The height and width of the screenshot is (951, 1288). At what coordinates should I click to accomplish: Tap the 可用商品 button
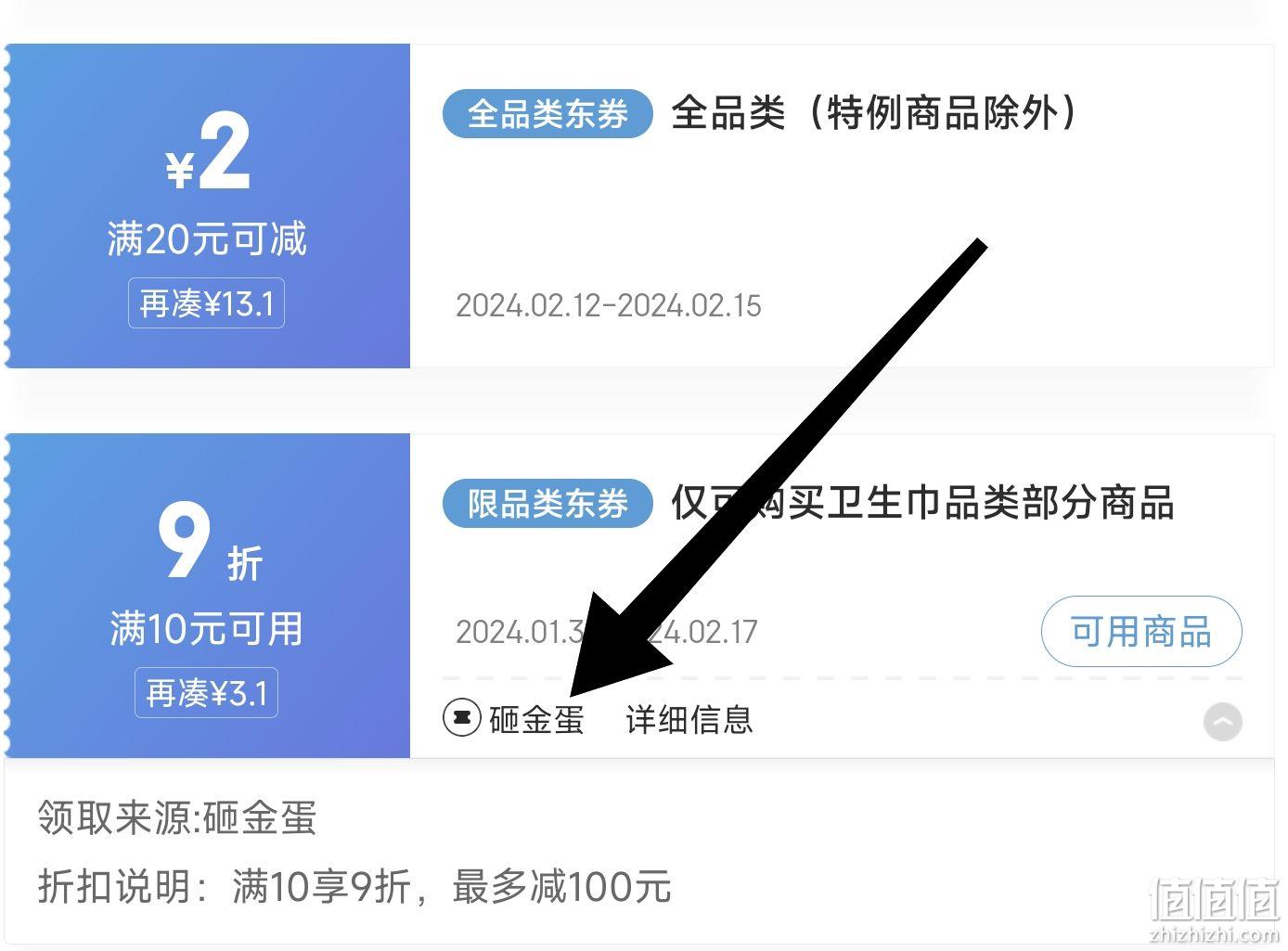(x=1140, y=632)
